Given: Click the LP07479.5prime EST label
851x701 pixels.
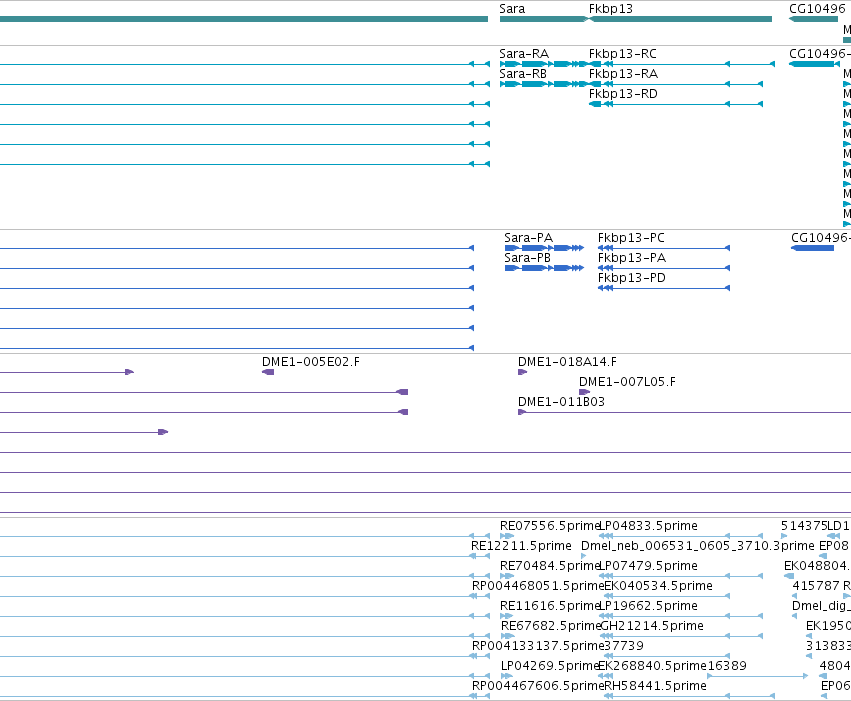Looking at the screenshot, I should (648, 566).
